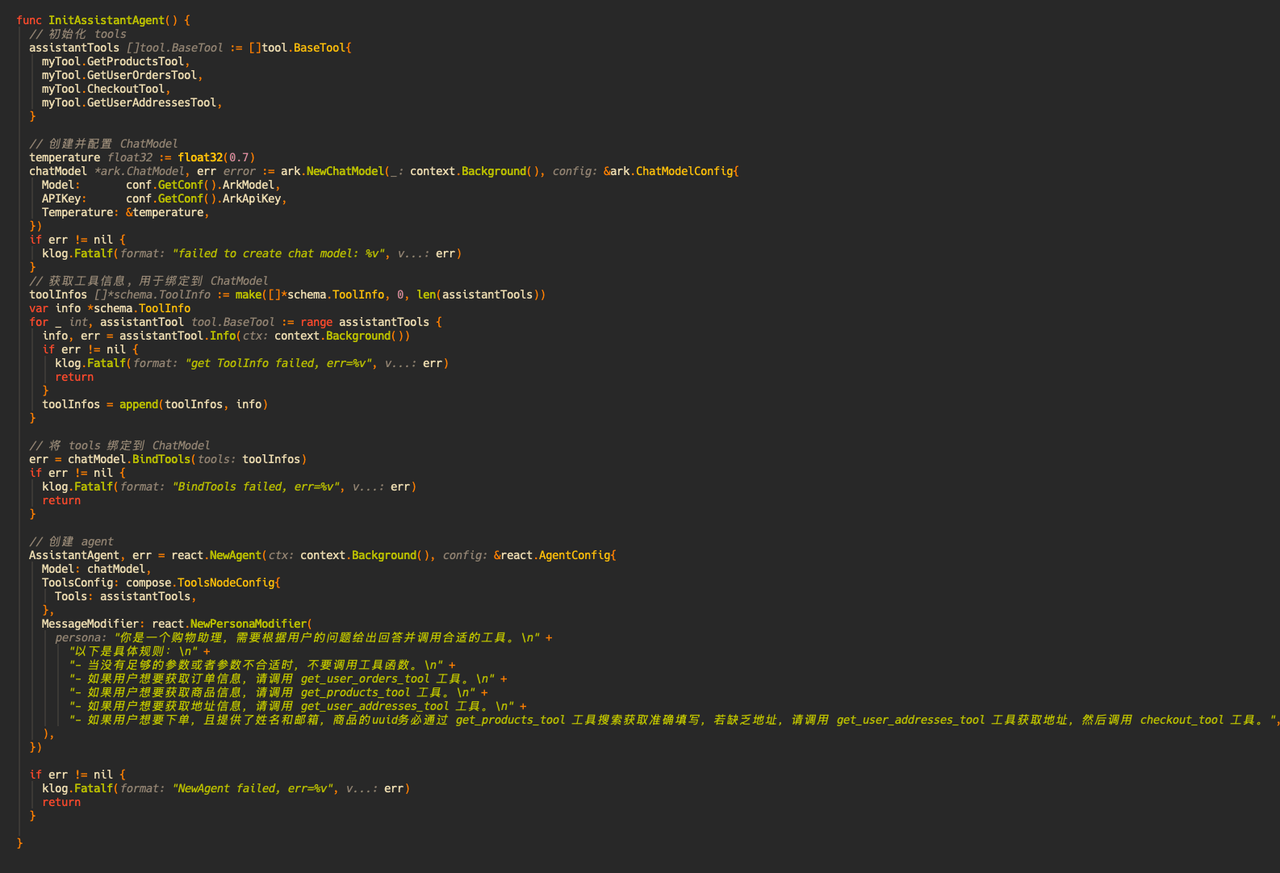Click the make call creating toolInfos
The height and width of the screenshot is (873, 1280).
tap(248, 294)
